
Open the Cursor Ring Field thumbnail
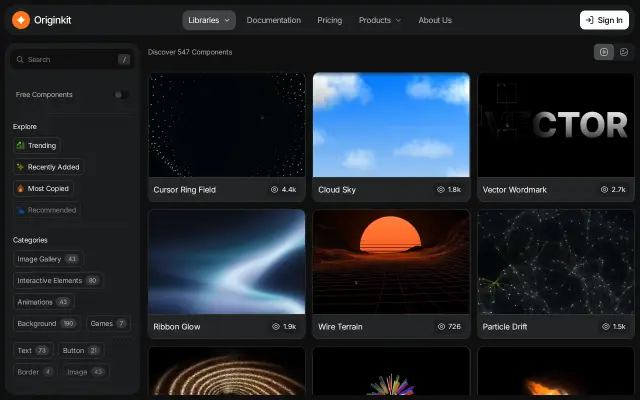tap(227, 125)
